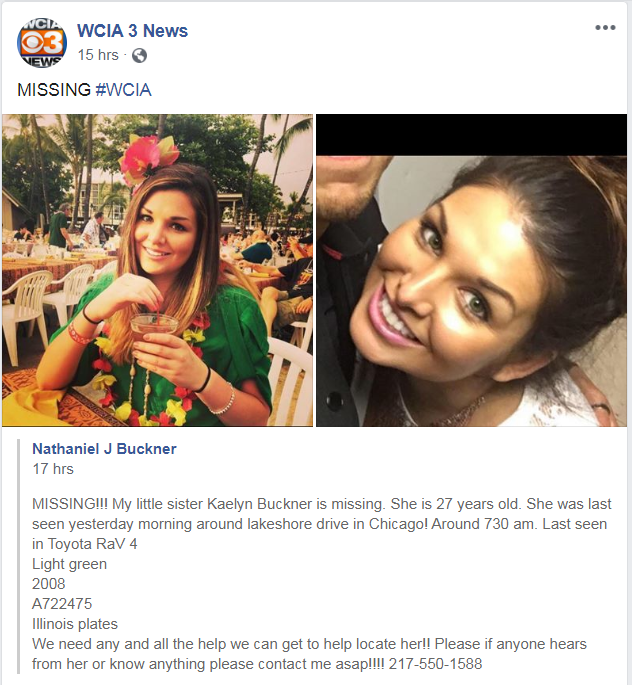Click the Light green vehicle color line

coord(69,564)
